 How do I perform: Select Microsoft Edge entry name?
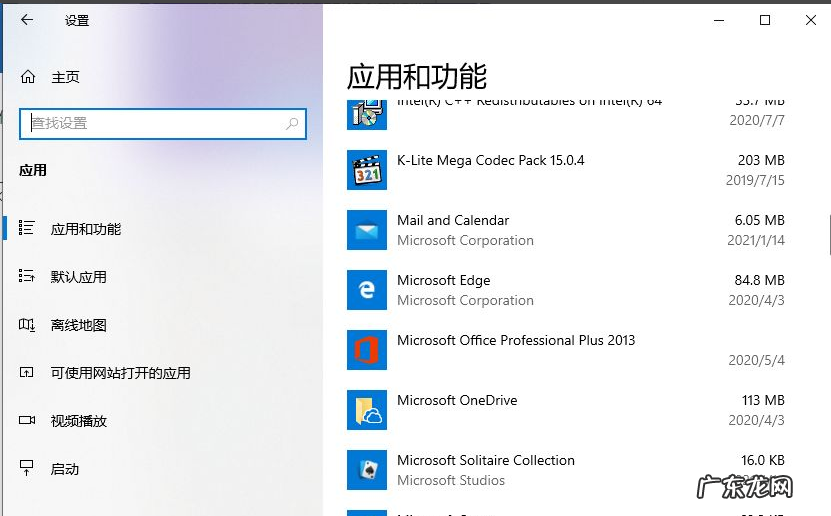point(444,280)
